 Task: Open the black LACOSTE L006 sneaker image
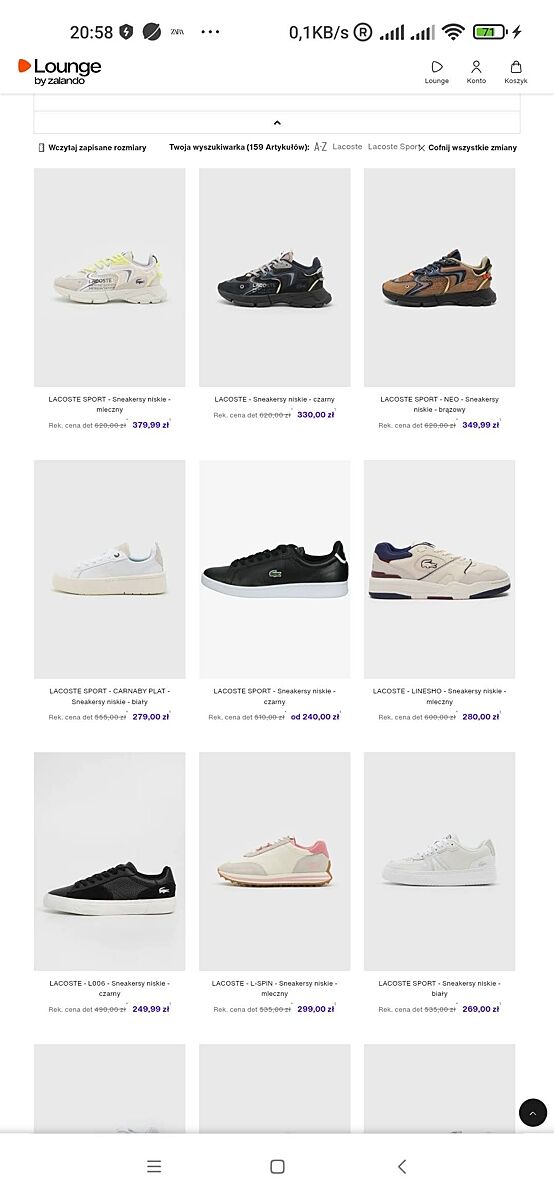(110, 861)
